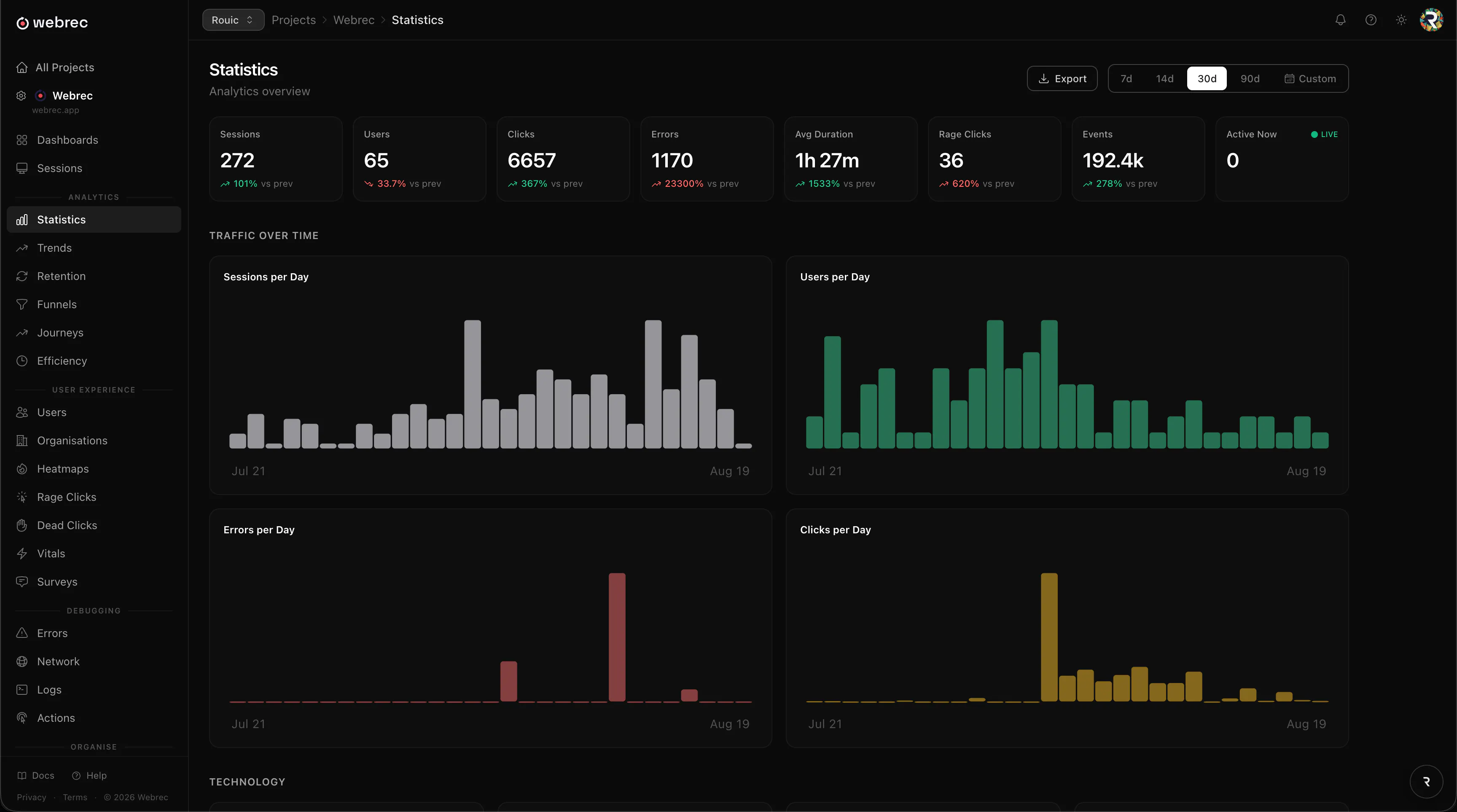Click the Events value 192.4k
This screenshot has height=812, width=1457.
[x=1113, y=161]
